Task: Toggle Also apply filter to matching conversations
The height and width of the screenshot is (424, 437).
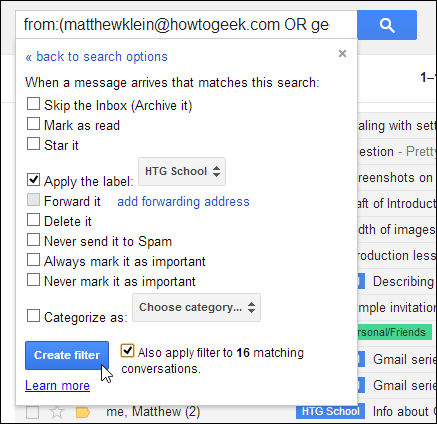Action: tap(128, 351)
